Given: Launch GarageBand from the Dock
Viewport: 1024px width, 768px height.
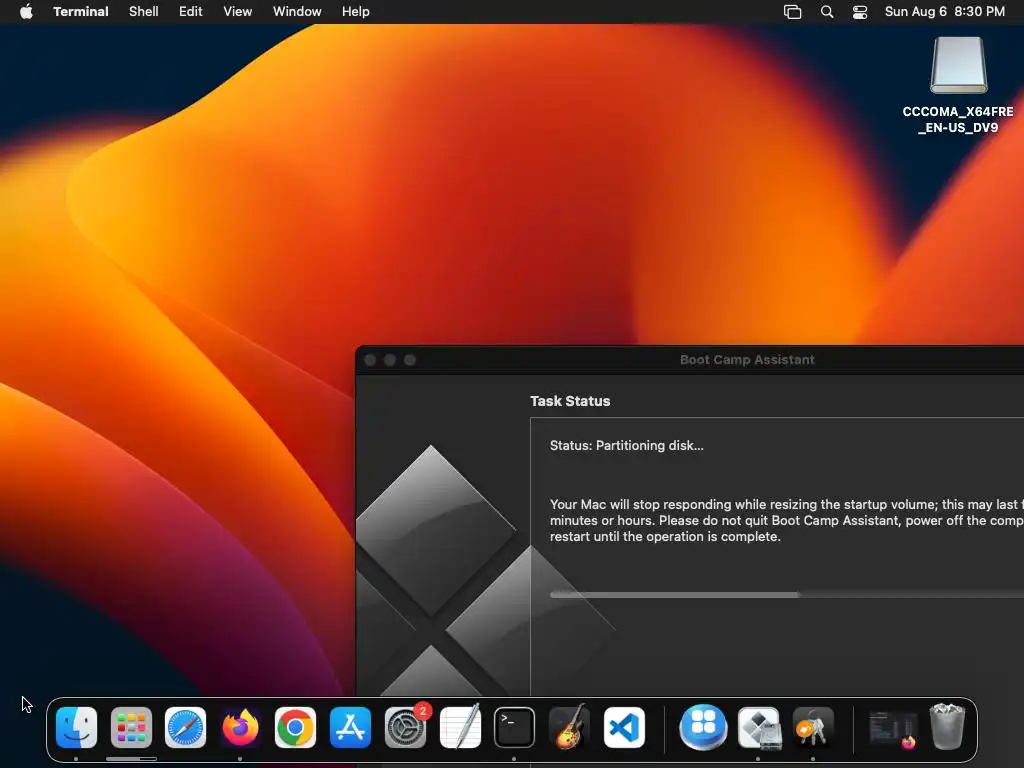Looking at the screenshot, I should tap(569, 727).
